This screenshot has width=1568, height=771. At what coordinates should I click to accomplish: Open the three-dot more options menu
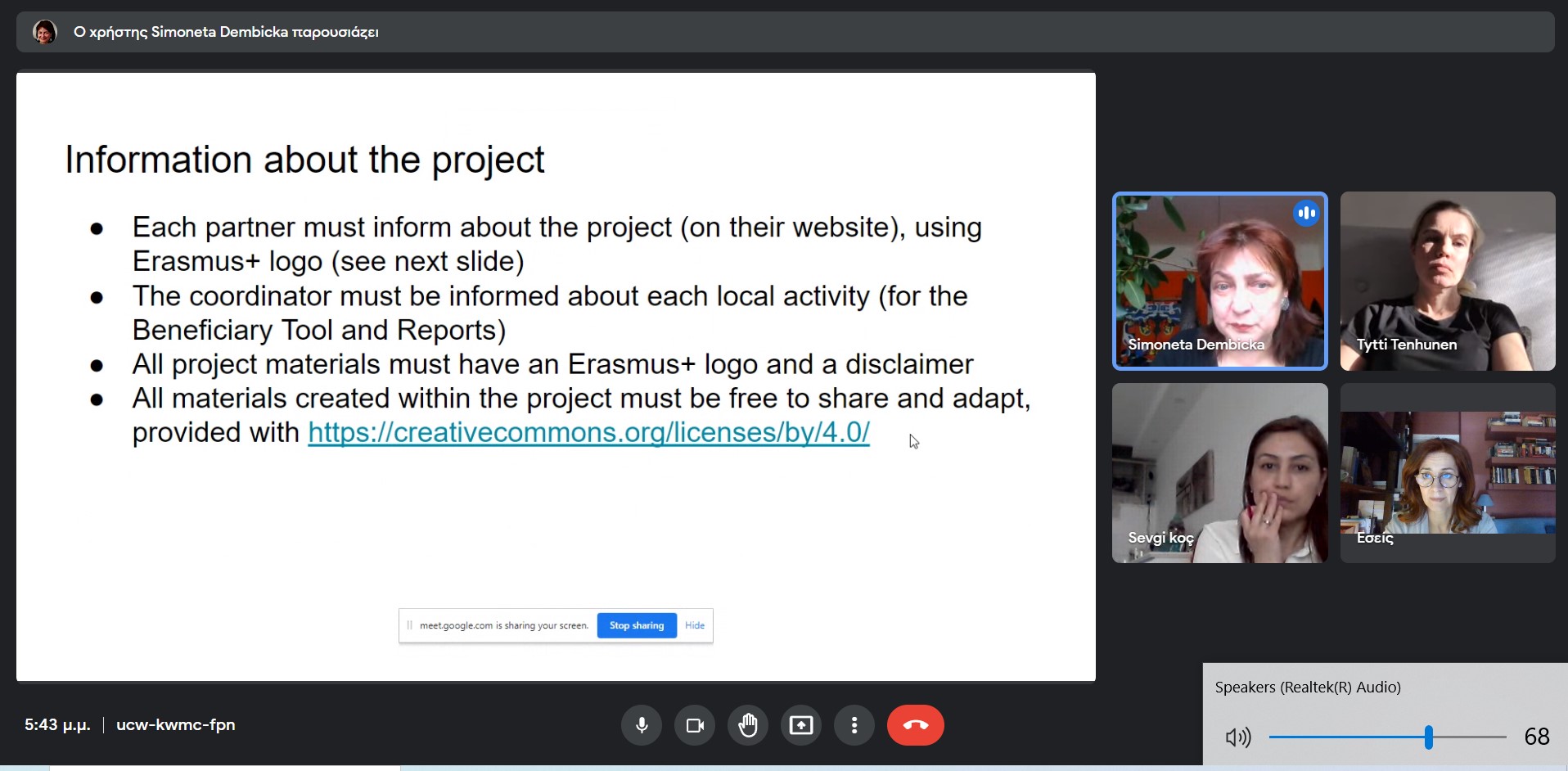point(854,725)
